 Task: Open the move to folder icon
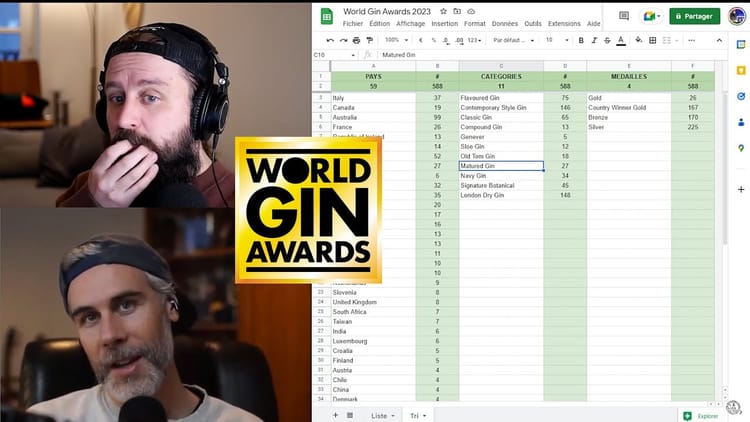tap(457, 11)
